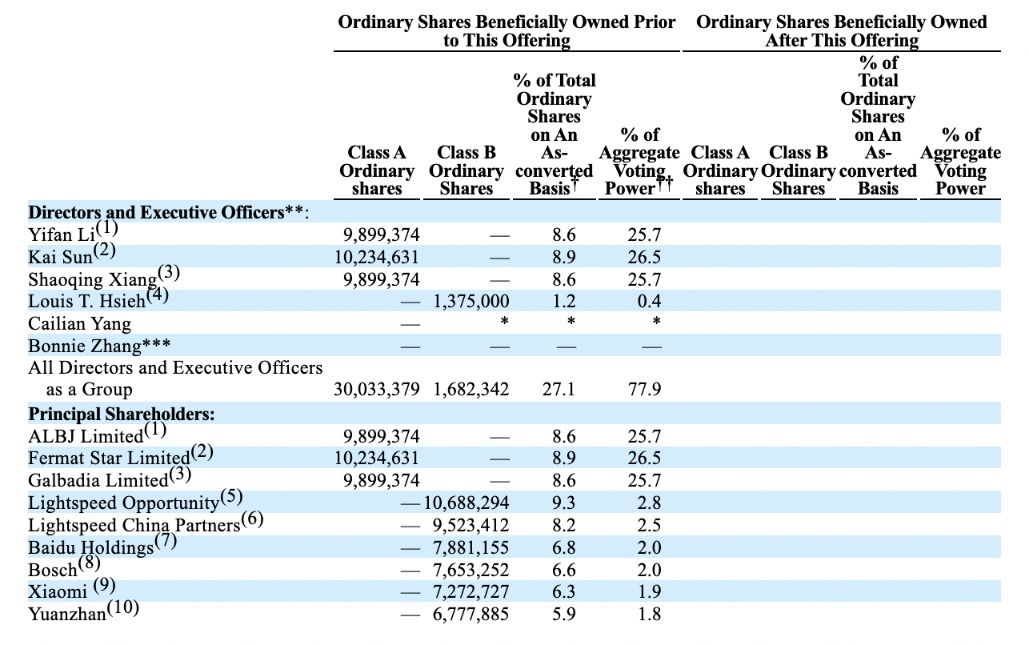Select Lightspeed China Partners row
Viewport: 1029px width, 645px height.
click(133, 524)
